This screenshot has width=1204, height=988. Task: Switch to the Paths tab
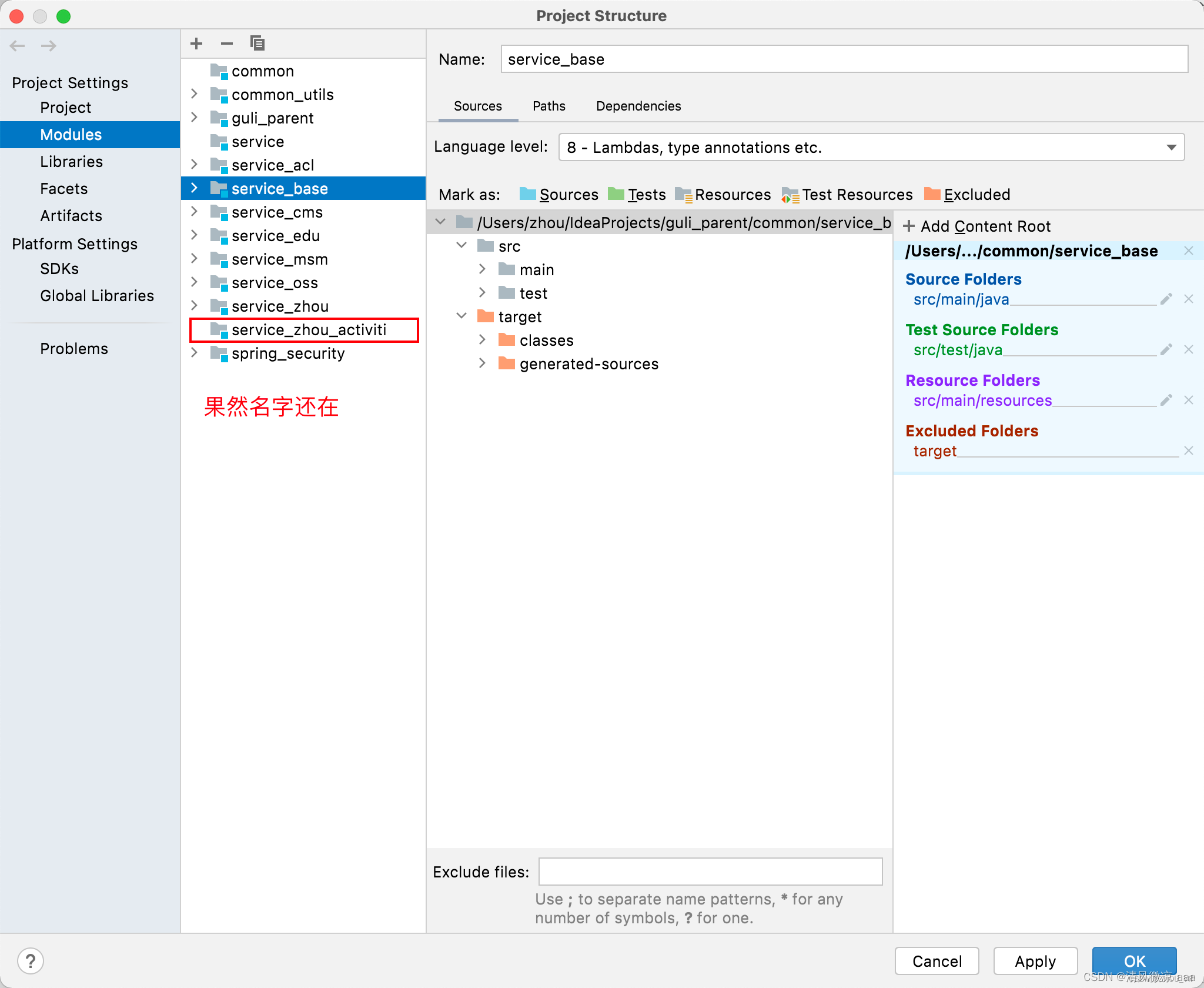pyautogui.click(x=546, y=105)
